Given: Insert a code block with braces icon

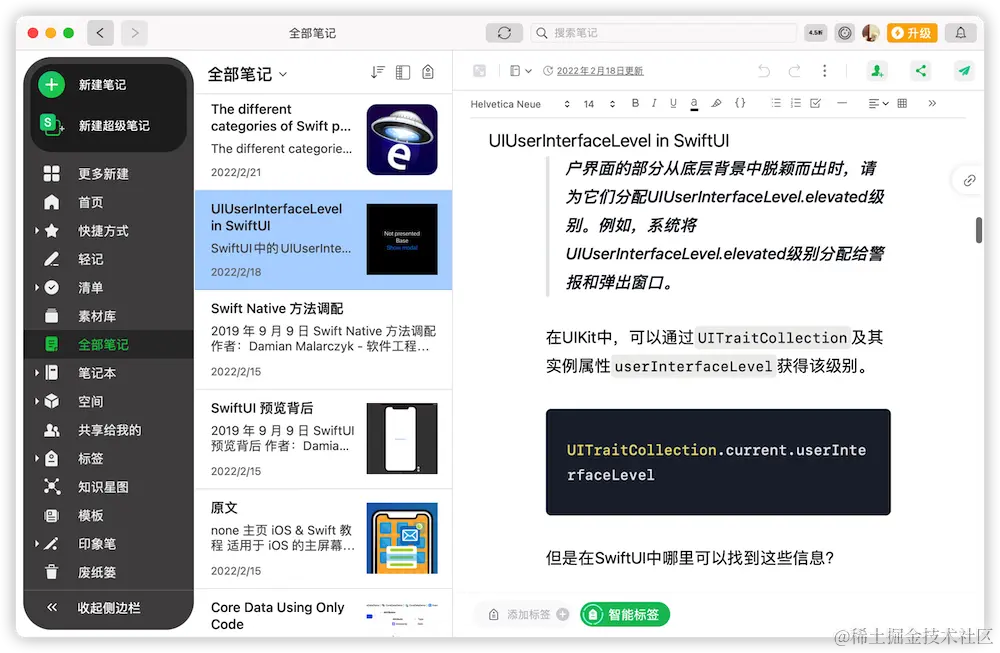Looking at the screenshot, I should click(740, 103).
